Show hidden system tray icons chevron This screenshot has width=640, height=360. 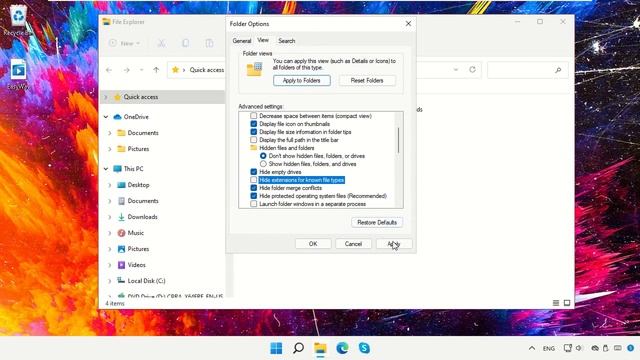point(532,348)
